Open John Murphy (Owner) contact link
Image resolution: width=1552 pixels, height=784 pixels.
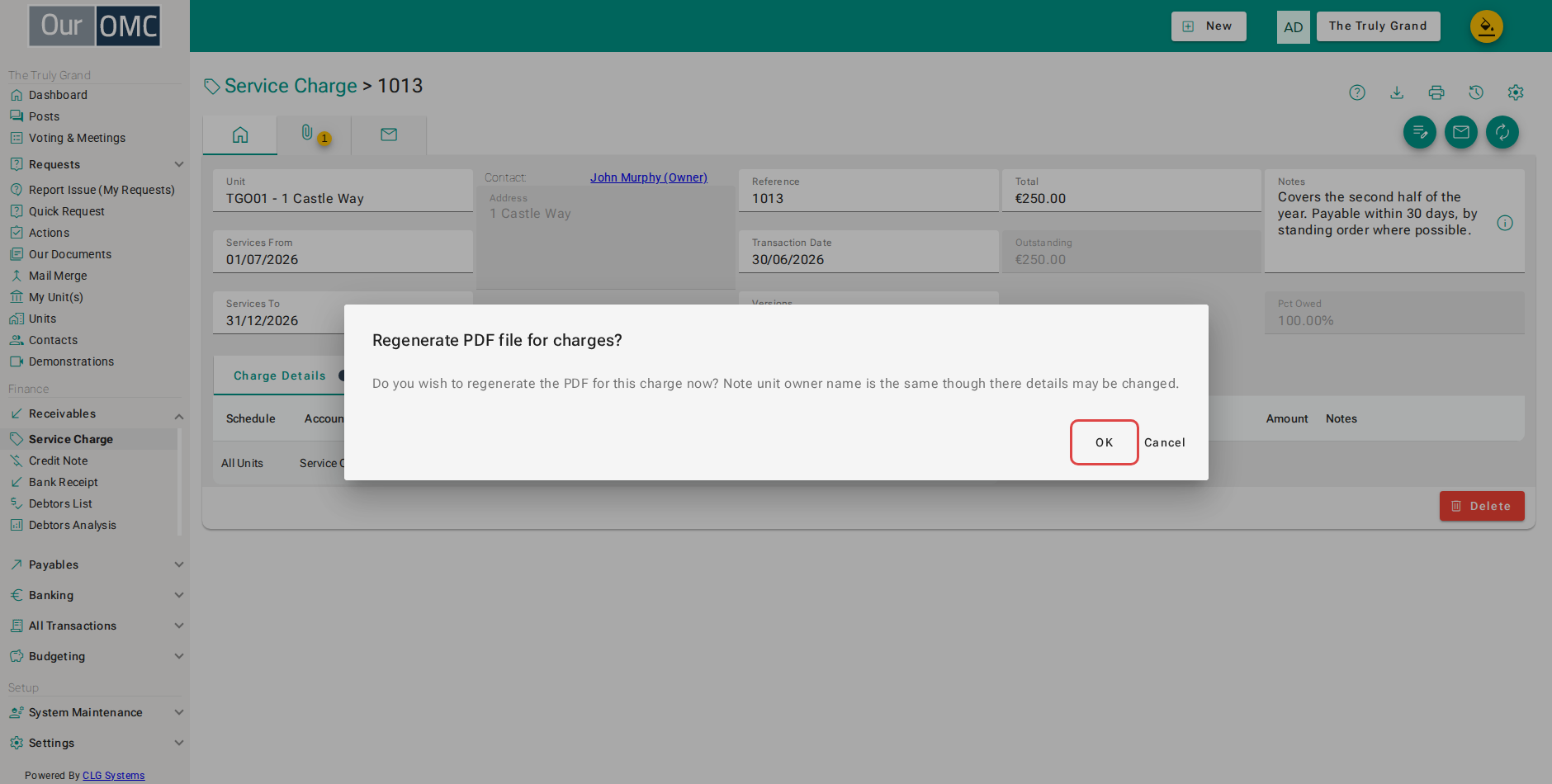(x=649, y=177)
